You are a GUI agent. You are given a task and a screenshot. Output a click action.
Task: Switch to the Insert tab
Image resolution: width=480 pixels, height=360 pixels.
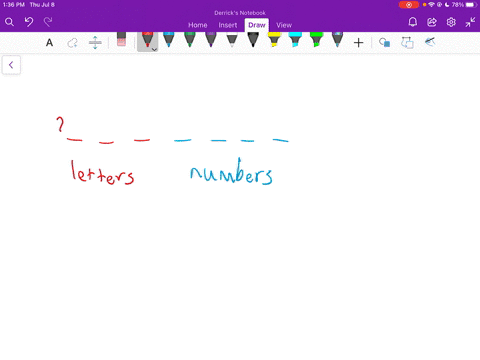pos(228,25)
